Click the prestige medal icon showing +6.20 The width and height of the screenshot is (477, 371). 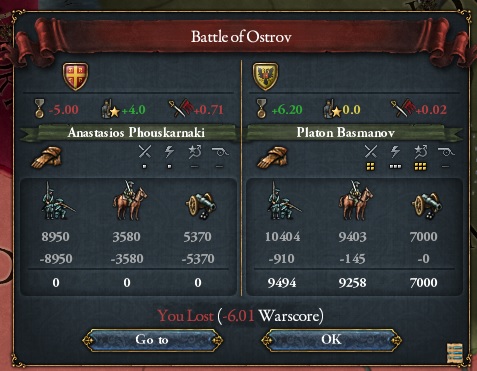coord(261,108)
